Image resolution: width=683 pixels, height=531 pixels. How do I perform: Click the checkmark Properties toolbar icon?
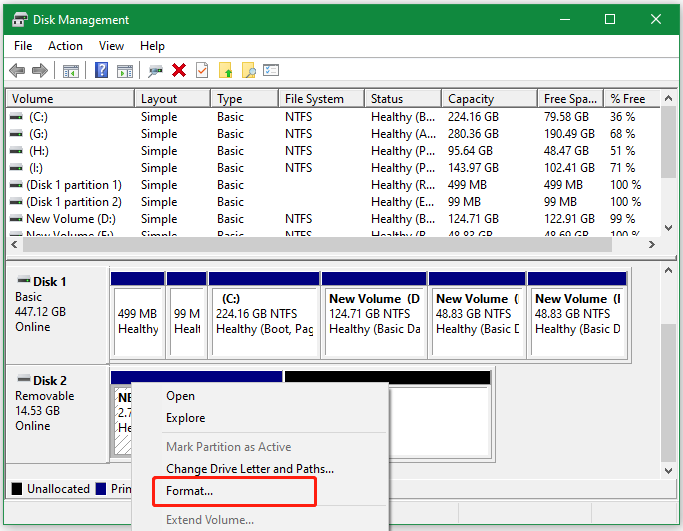202,70
